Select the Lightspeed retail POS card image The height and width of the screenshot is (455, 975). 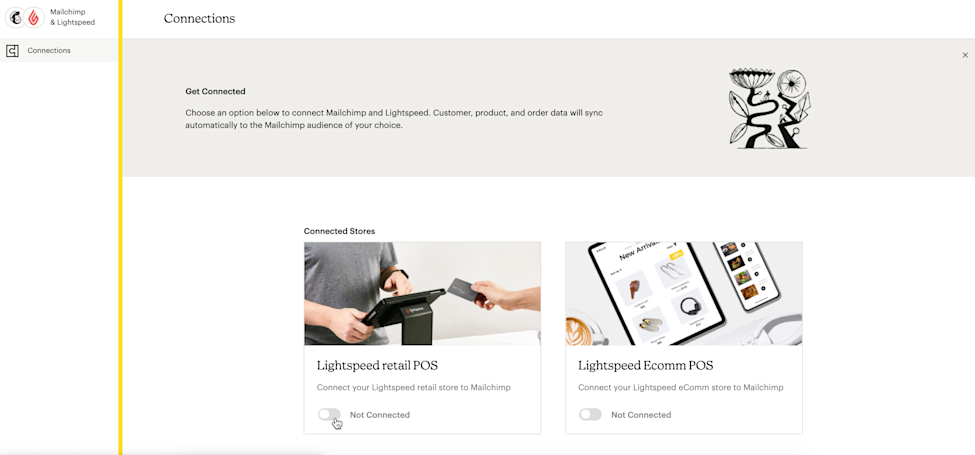pos(422,293)
